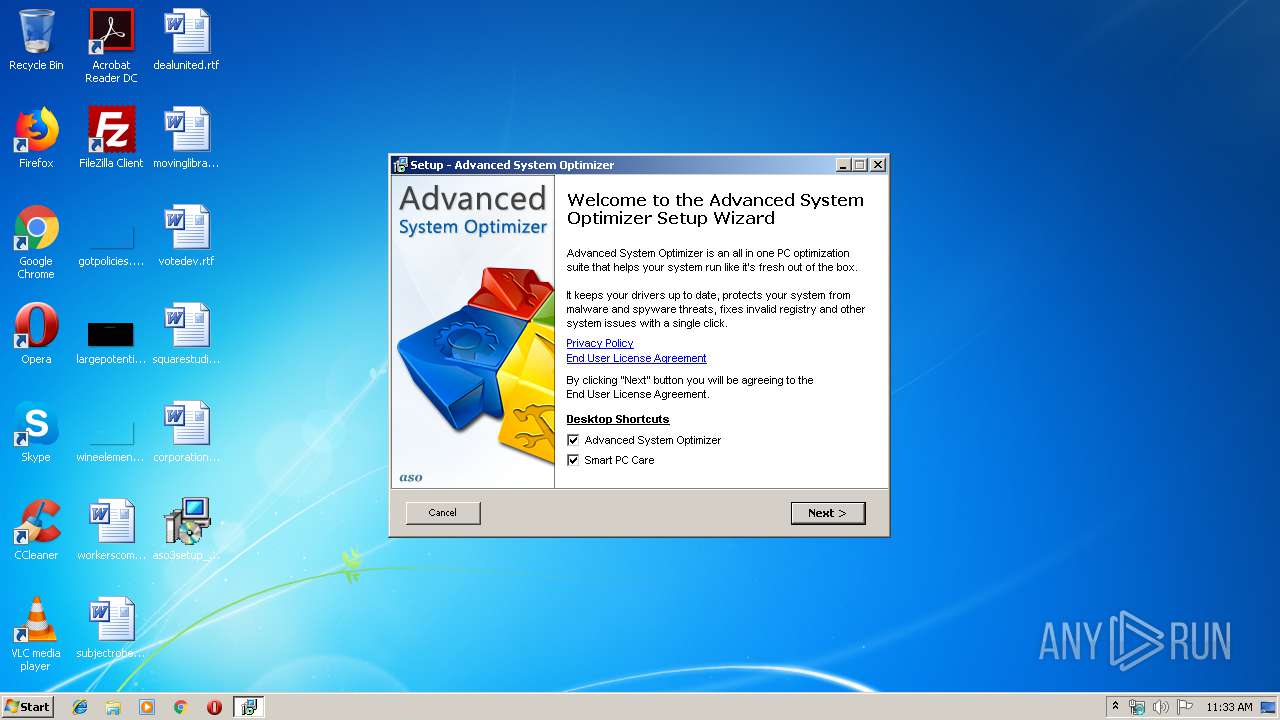
Task: Launch the FileZilla Client desktop shortcut
Action: 111,138
